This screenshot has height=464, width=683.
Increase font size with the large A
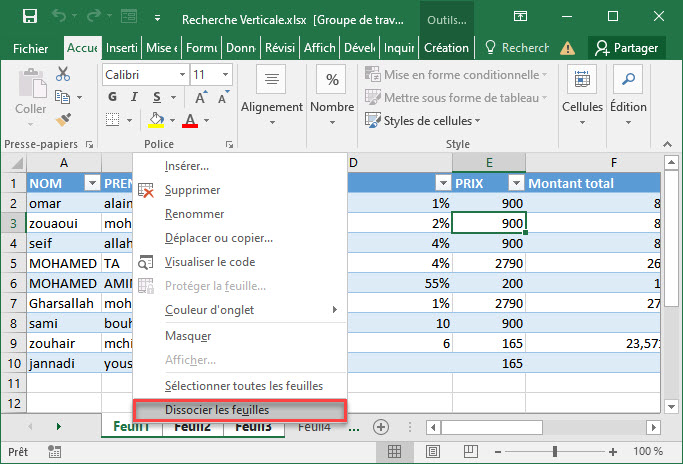pos(201,97)
